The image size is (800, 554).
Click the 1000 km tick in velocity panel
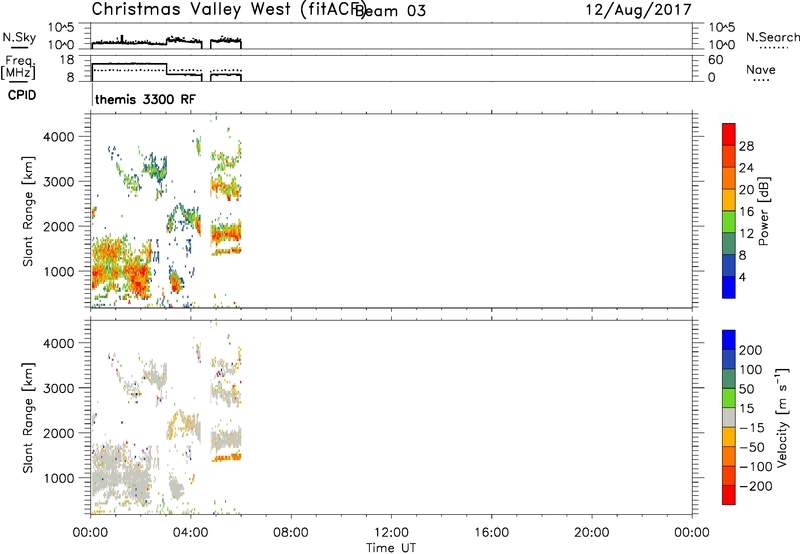pyautogui.click(x=58, y=478)
